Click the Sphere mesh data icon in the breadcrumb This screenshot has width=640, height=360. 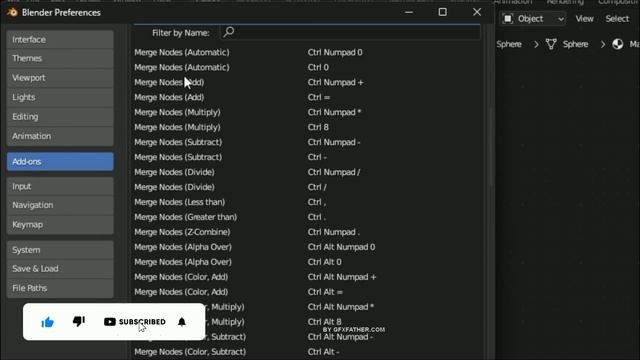[x=551, y=44]
